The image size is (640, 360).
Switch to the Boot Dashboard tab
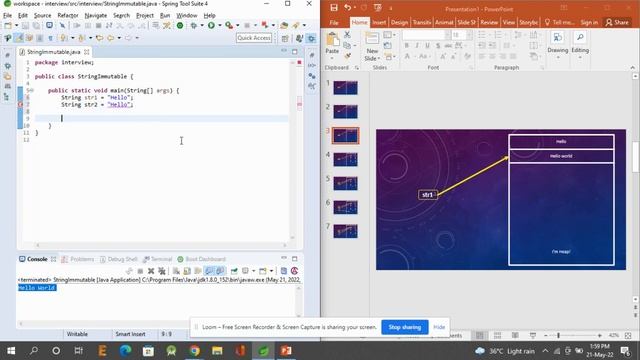(x=202, y=259)
